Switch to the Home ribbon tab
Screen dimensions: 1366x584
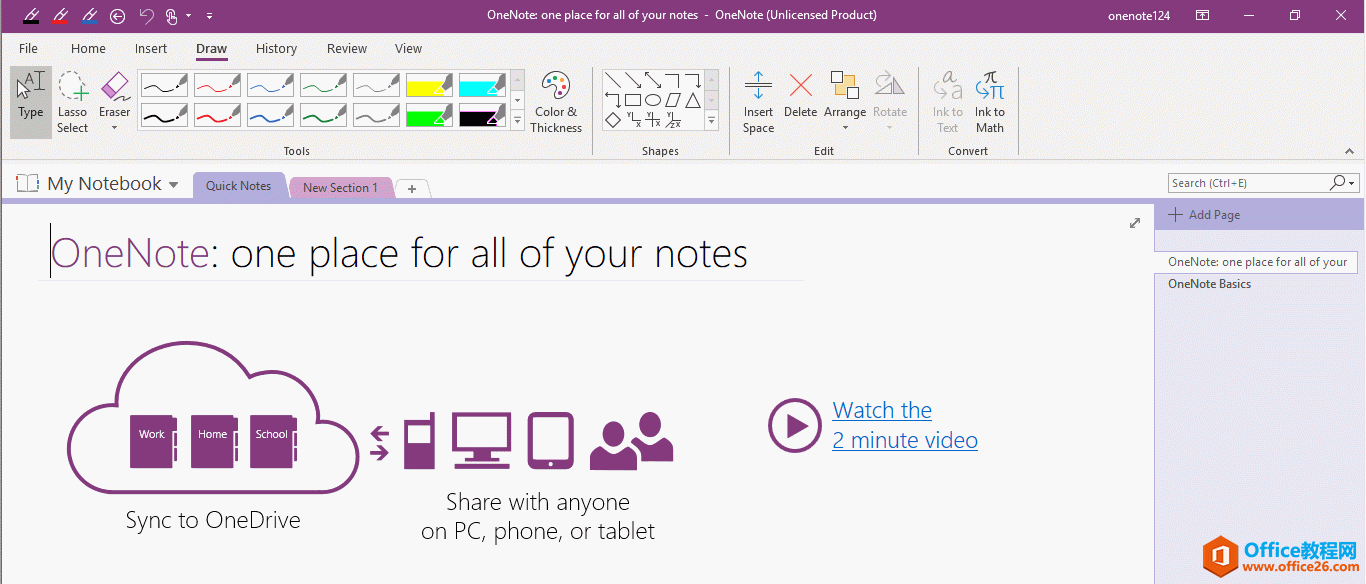click(88, 48)
